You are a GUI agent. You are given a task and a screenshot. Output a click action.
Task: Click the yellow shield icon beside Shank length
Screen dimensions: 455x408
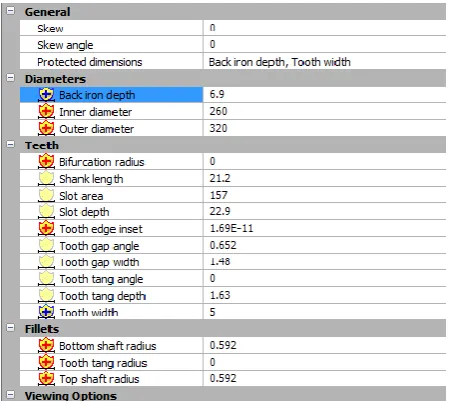(46, 179)
